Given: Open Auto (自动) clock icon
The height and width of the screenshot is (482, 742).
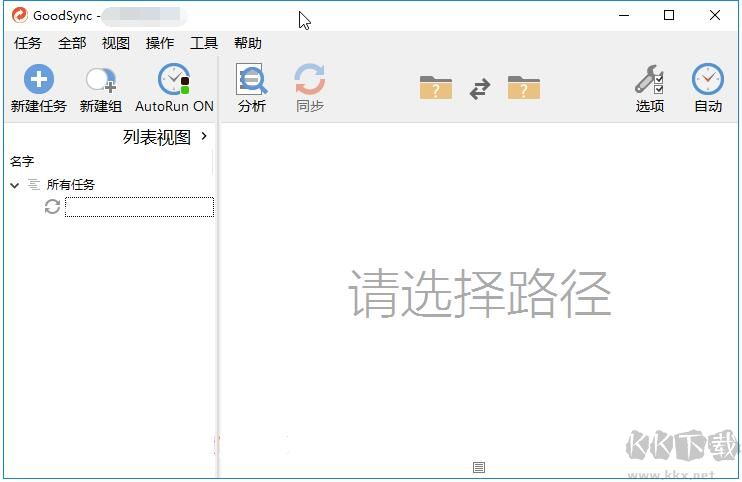Looking at the screenshot, I should (x=707, y=79).
